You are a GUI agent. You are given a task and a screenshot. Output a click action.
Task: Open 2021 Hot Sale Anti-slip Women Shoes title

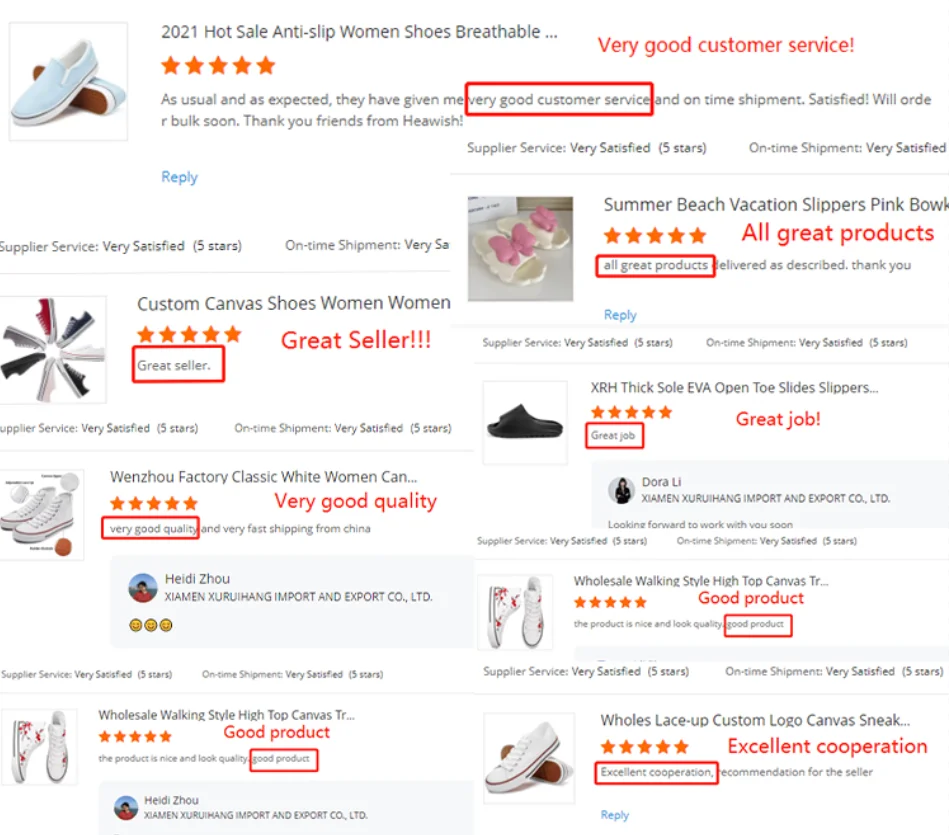click(x=359, y=32)
